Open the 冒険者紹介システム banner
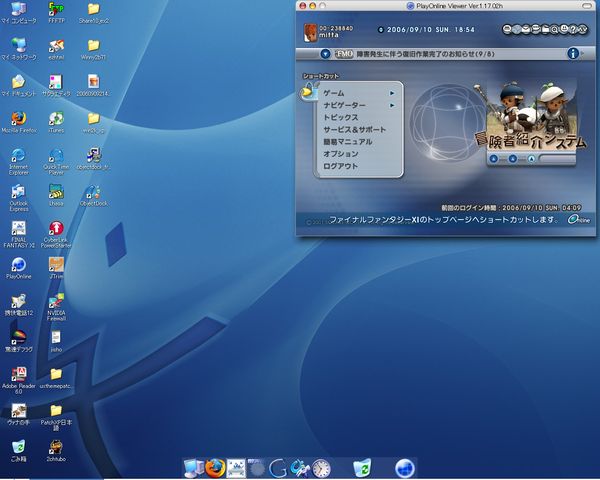This screenshot has width=600, height=480. pos(531,115)
